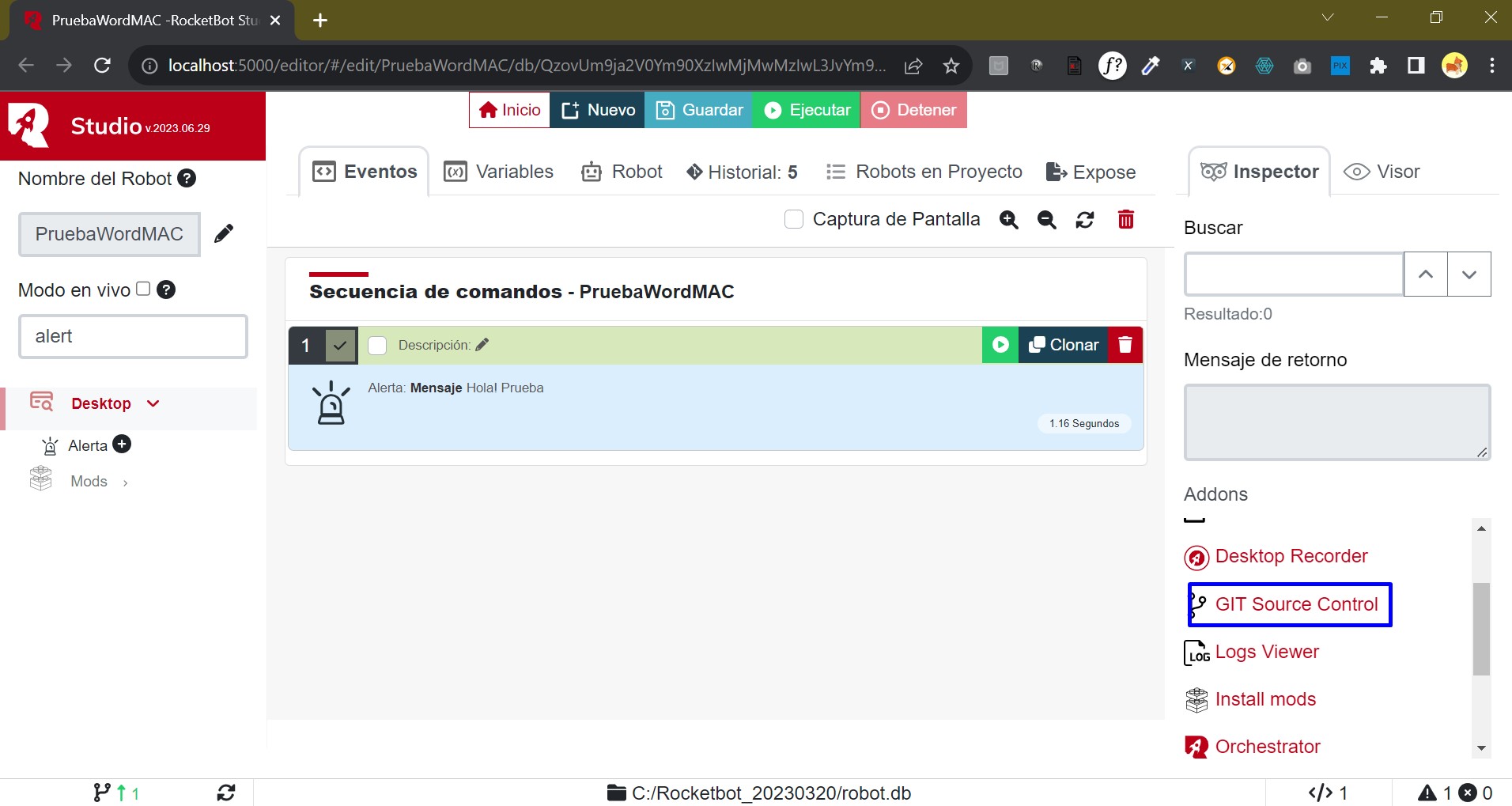1512x806 pixels.
Task: Open the GIT Source Control addon
Action: click(x=1295, y=604)
